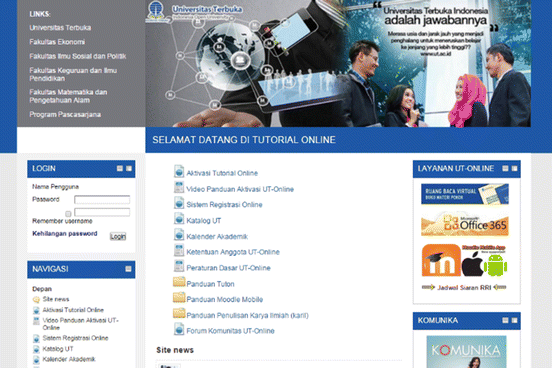Open the Ruang Baca Virtual banner
Screen dimensions: 552x368
pyautogui.click(x=465, y=194)
